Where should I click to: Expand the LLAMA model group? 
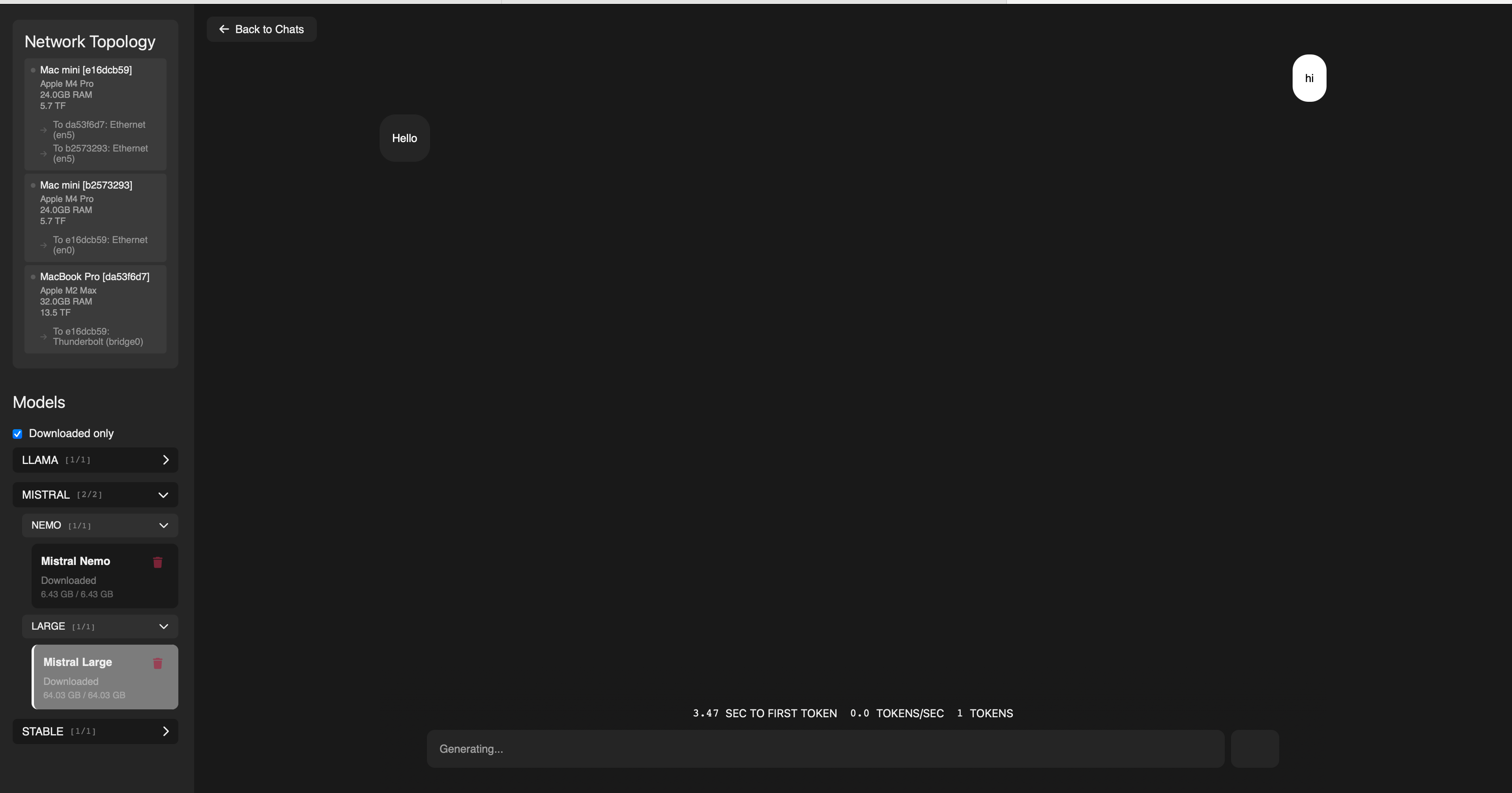pos(165,460)
